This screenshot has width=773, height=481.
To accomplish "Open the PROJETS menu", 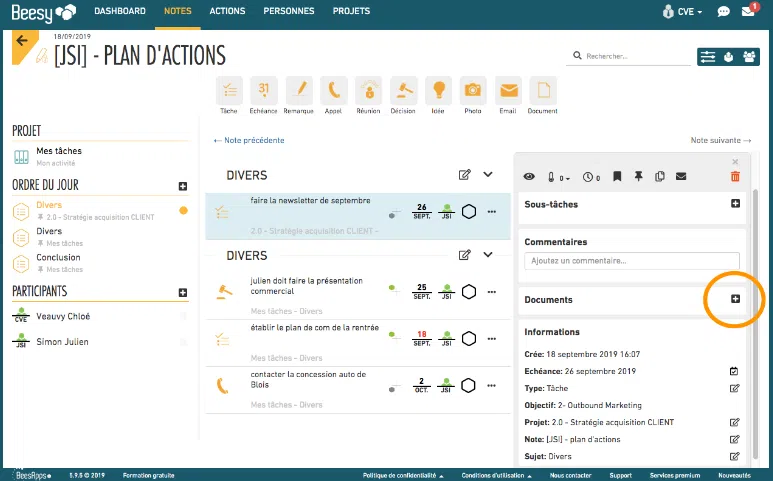I will [351, 11].
